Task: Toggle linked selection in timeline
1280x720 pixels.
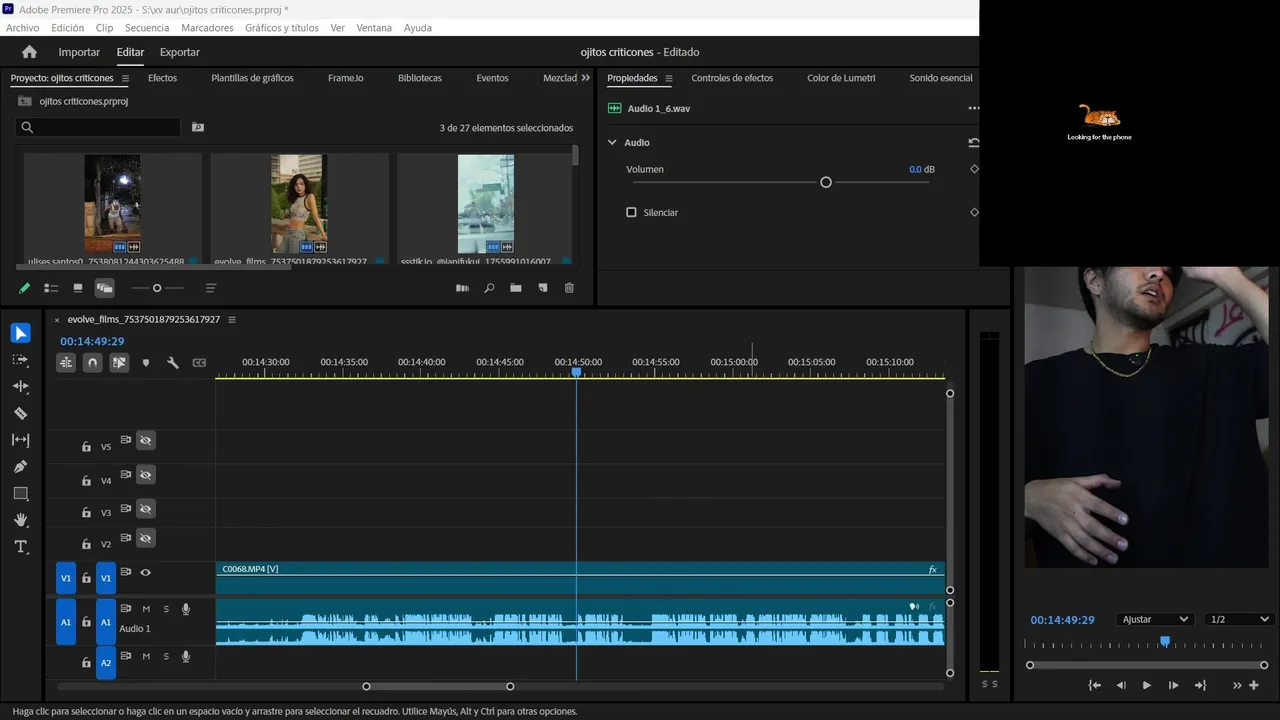Action: (119, 363)
